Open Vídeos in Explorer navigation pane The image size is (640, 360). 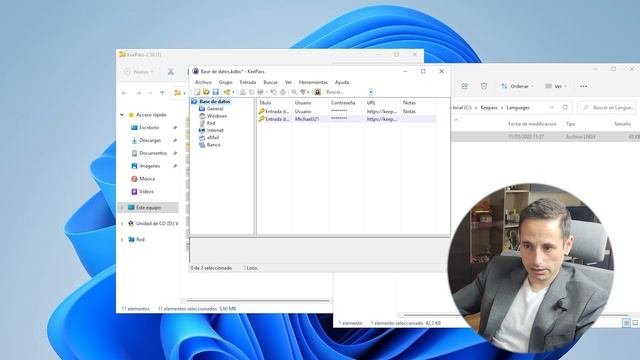(146, 191)
